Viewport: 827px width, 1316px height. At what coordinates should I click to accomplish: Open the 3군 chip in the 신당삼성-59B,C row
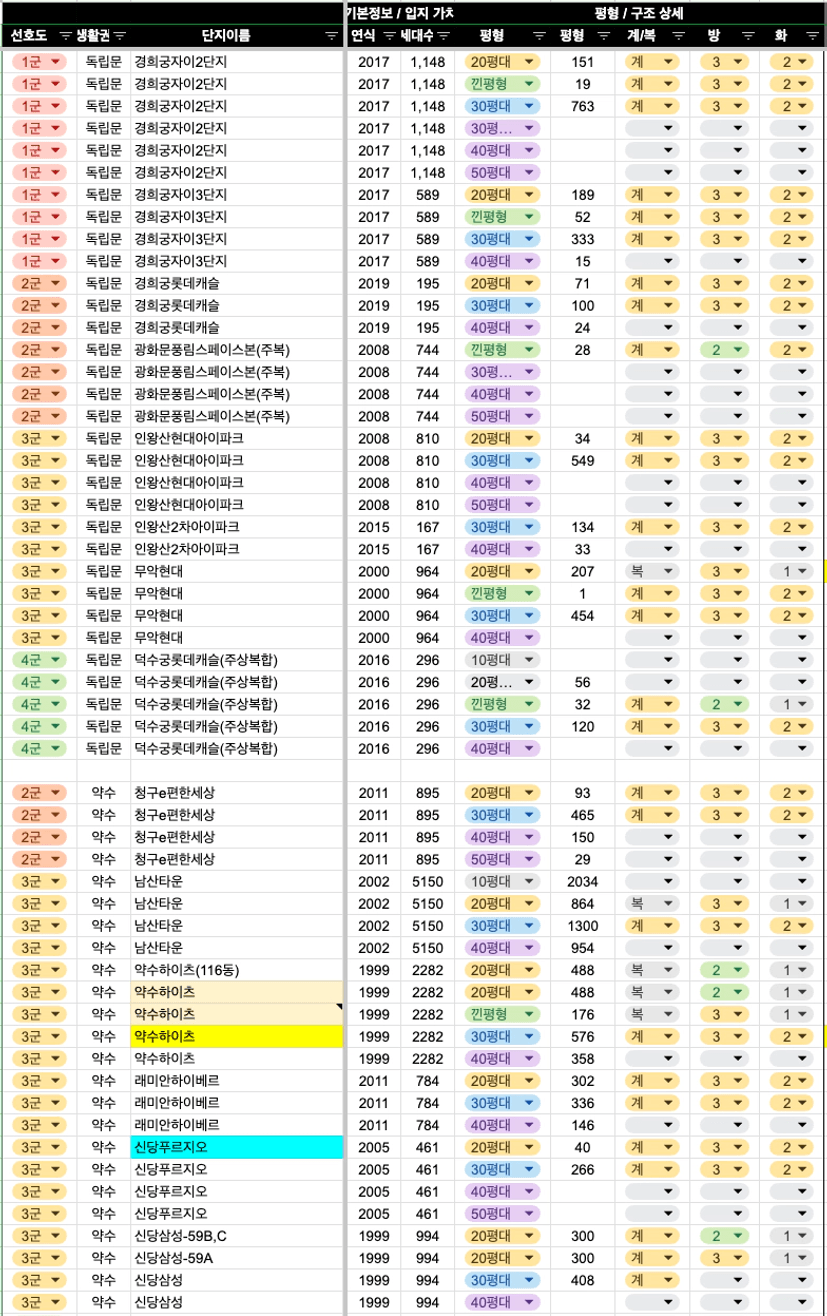(39, 1236)
